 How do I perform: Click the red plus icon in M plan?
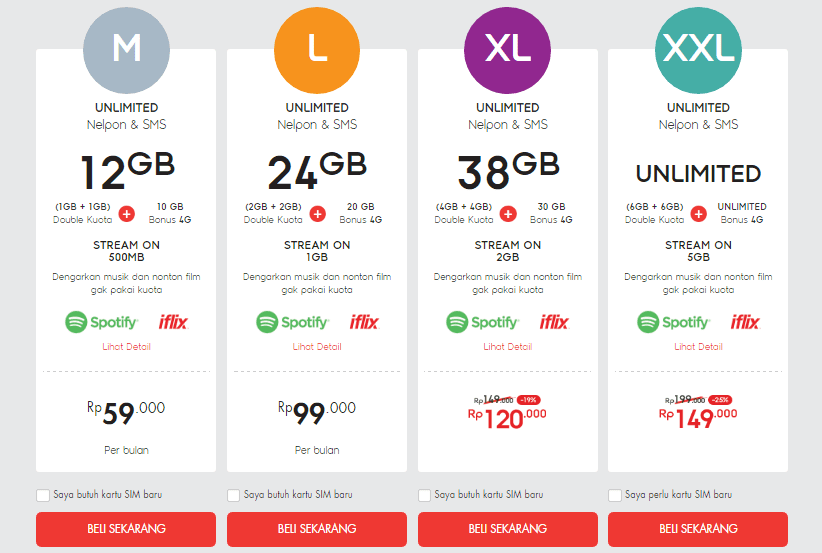tap(126, 214)
